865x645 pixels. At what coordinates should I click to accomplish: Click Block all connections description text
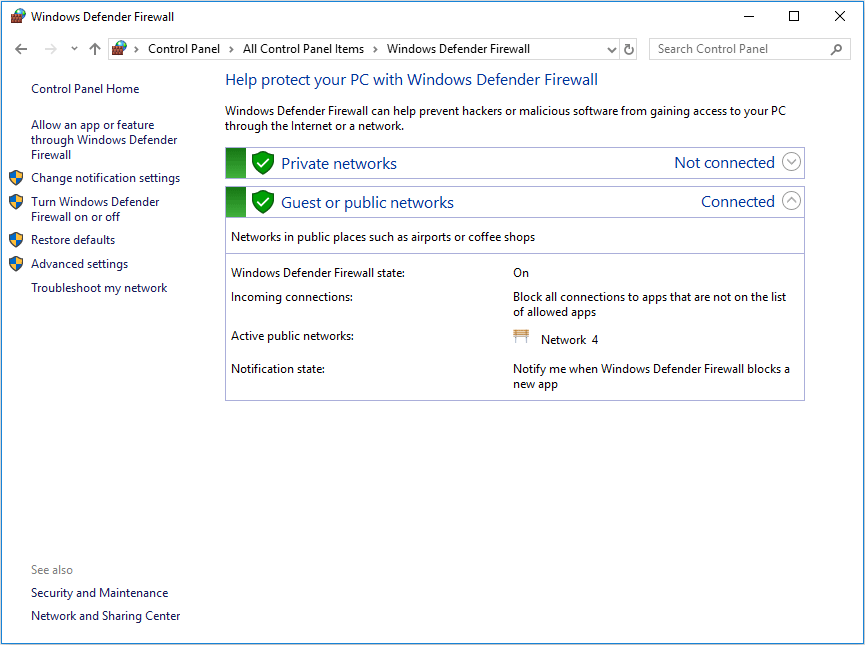coord(649,305)
